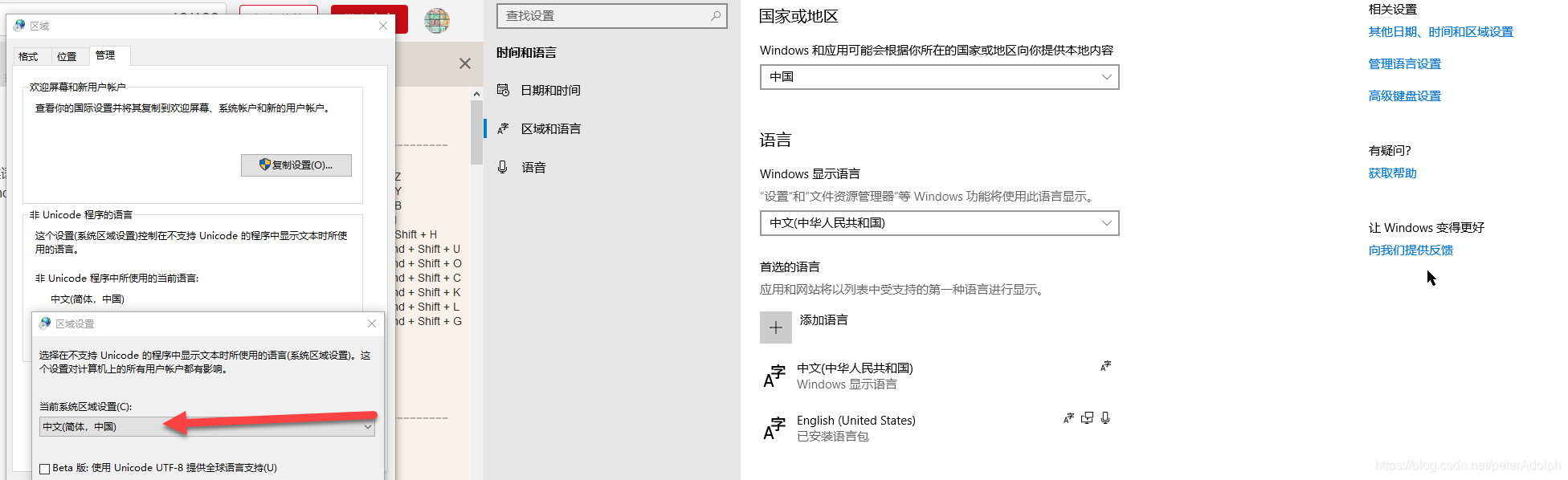The width and height of the screenshot is (1568, 480).
Task: Open 区域和语言 settings page
Action: coord(551,128)
